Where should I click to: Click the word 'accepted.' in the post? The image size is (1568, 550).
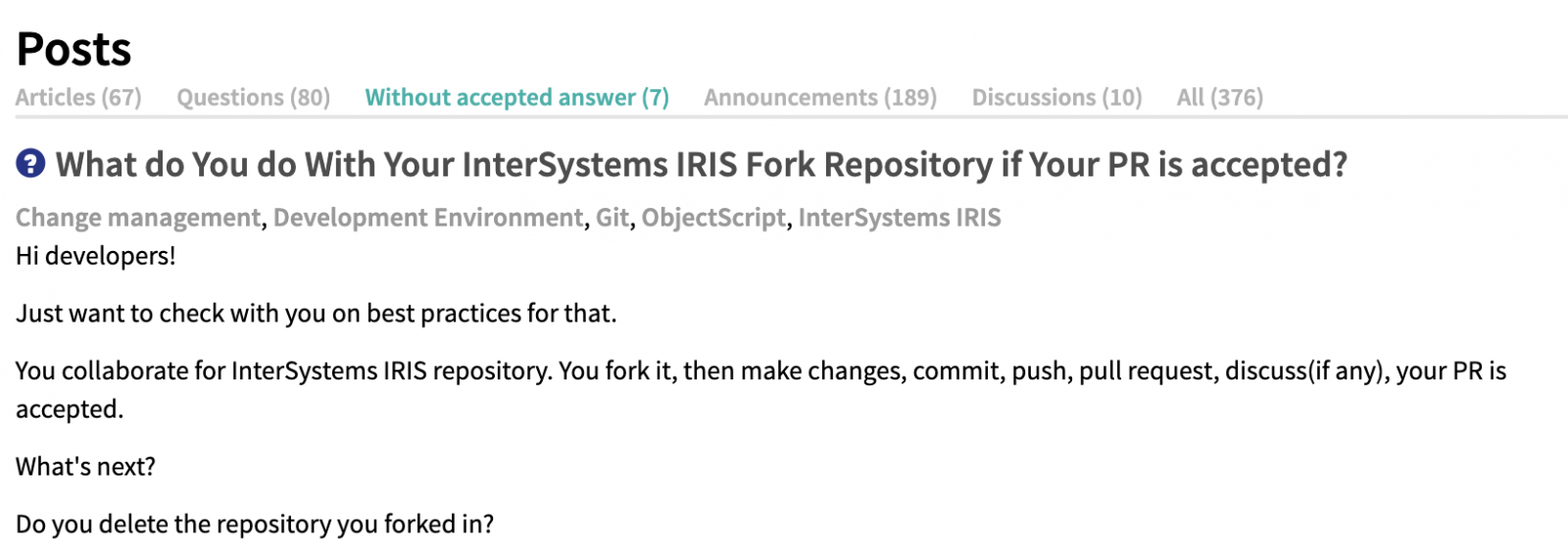point(70,410)
